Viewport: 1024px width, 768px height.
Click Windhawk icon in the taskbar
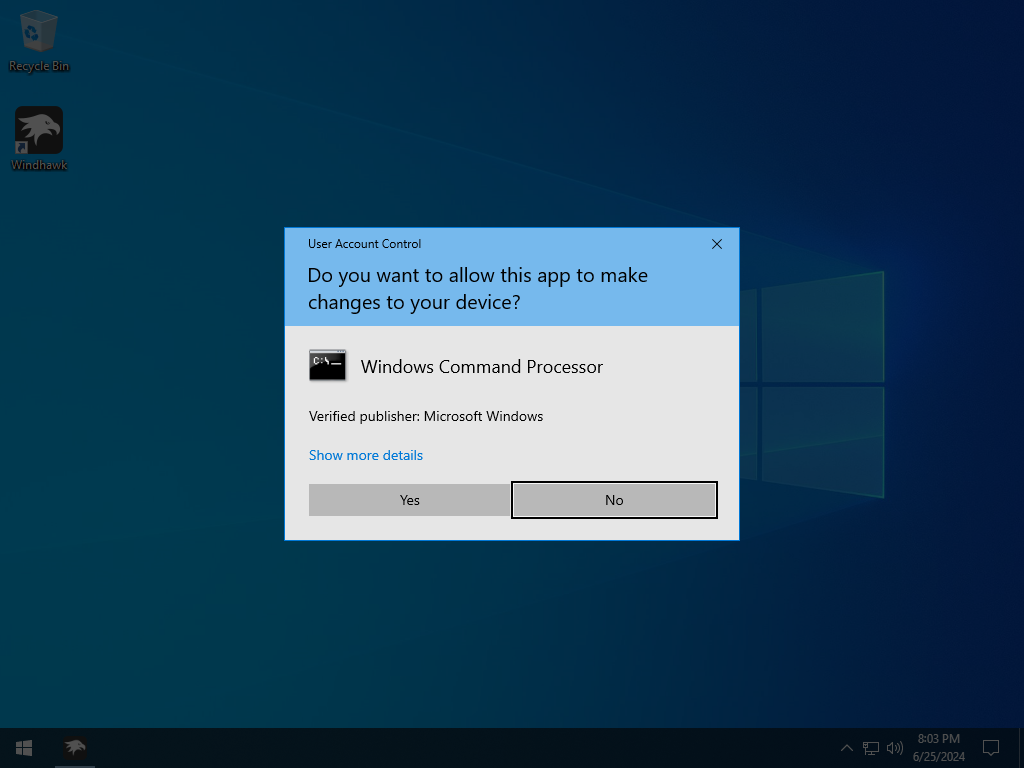pos(75,748)
